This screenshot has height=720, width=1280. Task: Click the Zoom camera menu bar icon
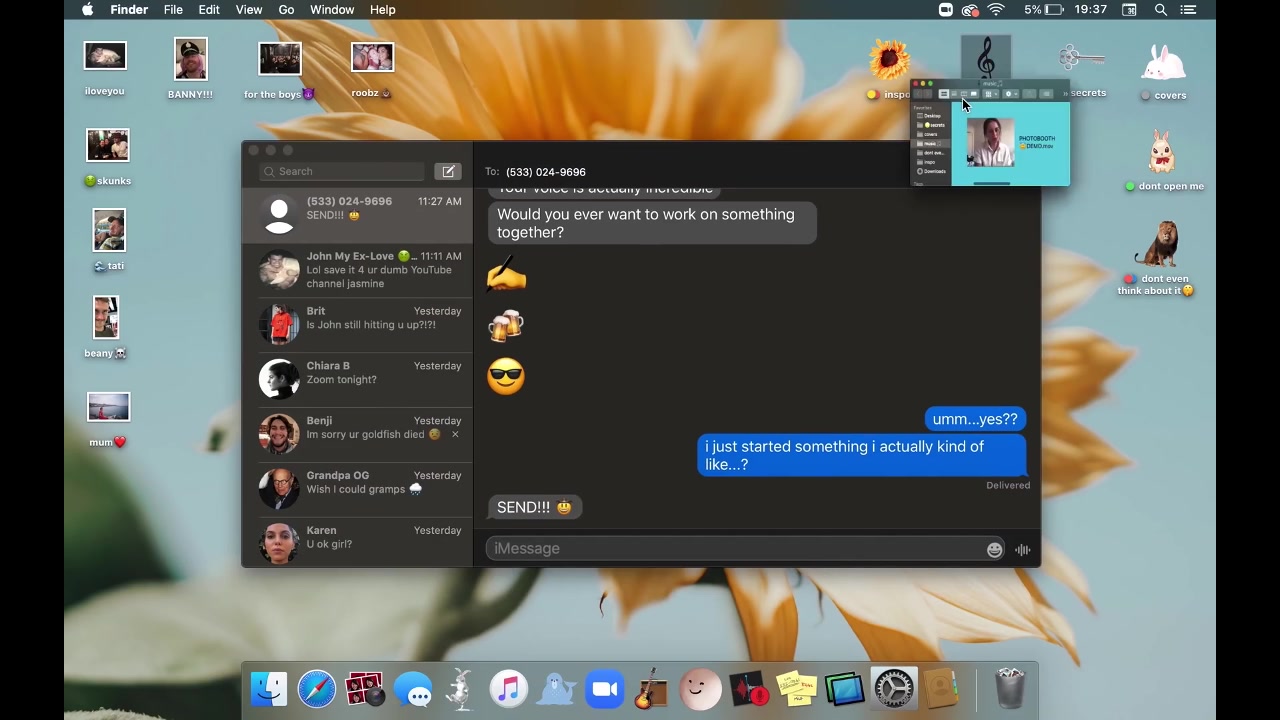(x=946, y=10)
